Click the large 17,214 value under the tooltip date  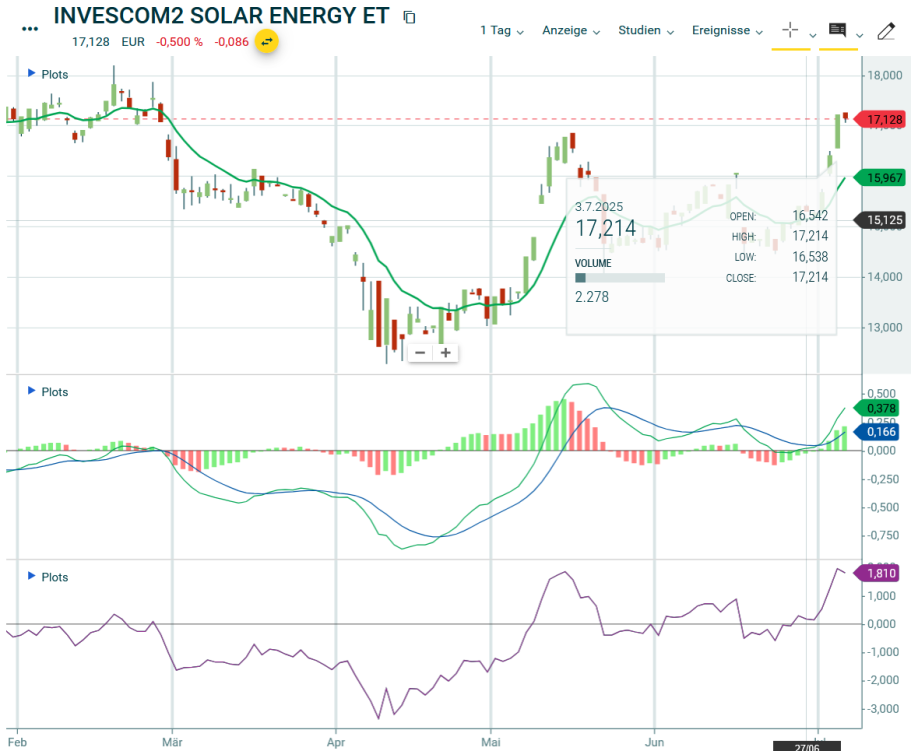[605, 229]
